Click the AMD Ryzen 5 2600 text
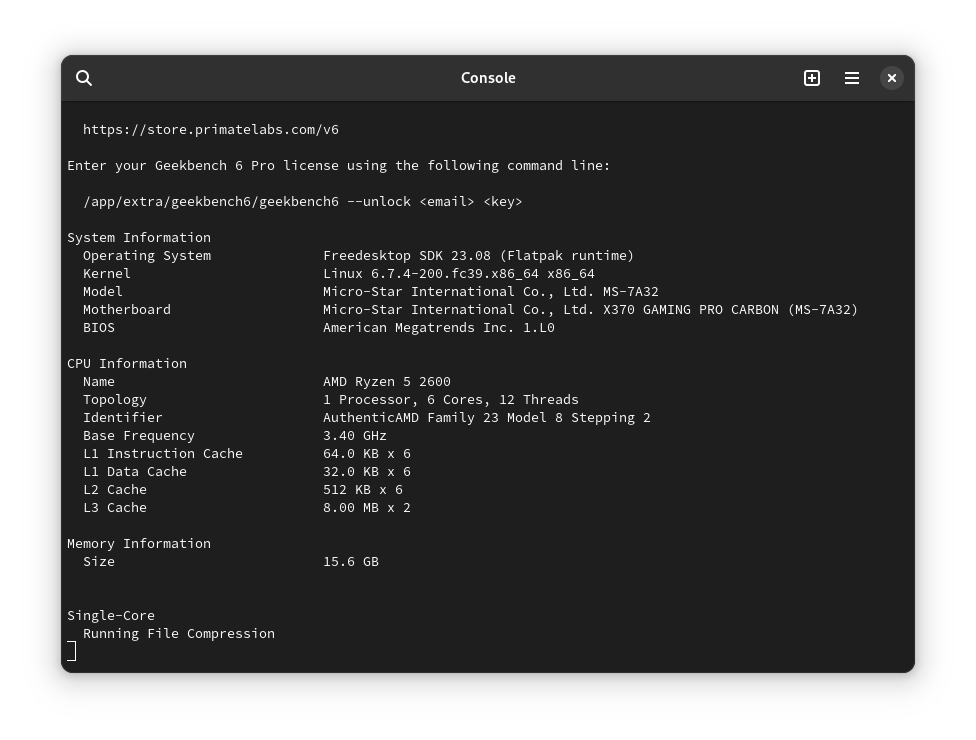 (x=386, y=382)
